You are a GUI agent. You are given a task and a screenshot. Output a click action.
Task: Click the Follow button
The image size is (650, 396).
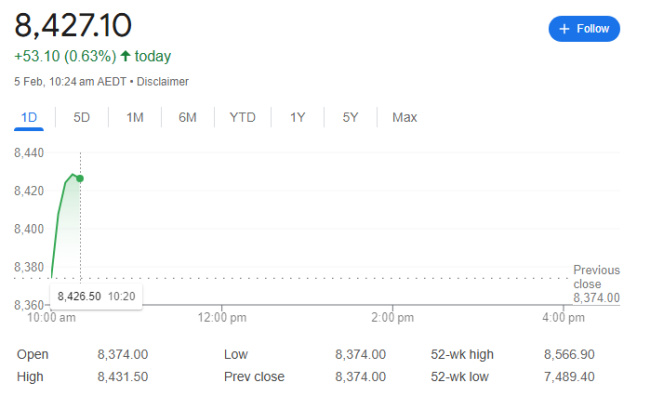(584, 29)
